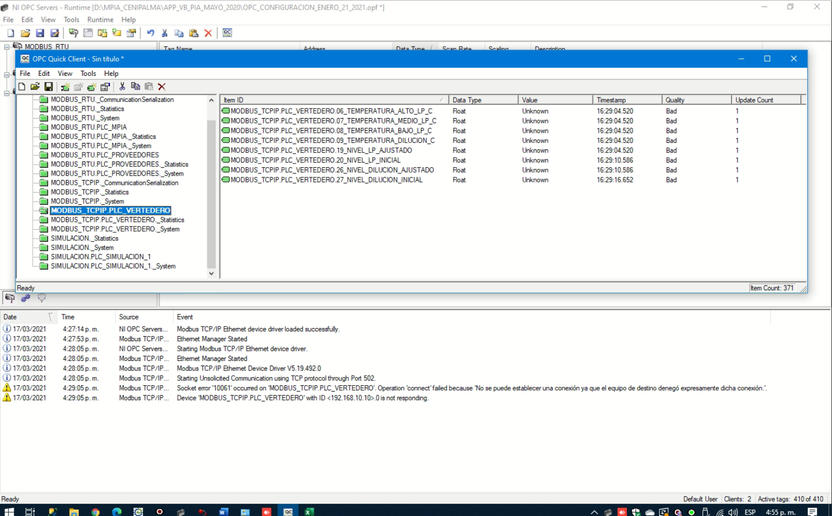Click Undo arrow in NI OPC Servers toolbar
832x516 pixels.
(x=151, y=33)
